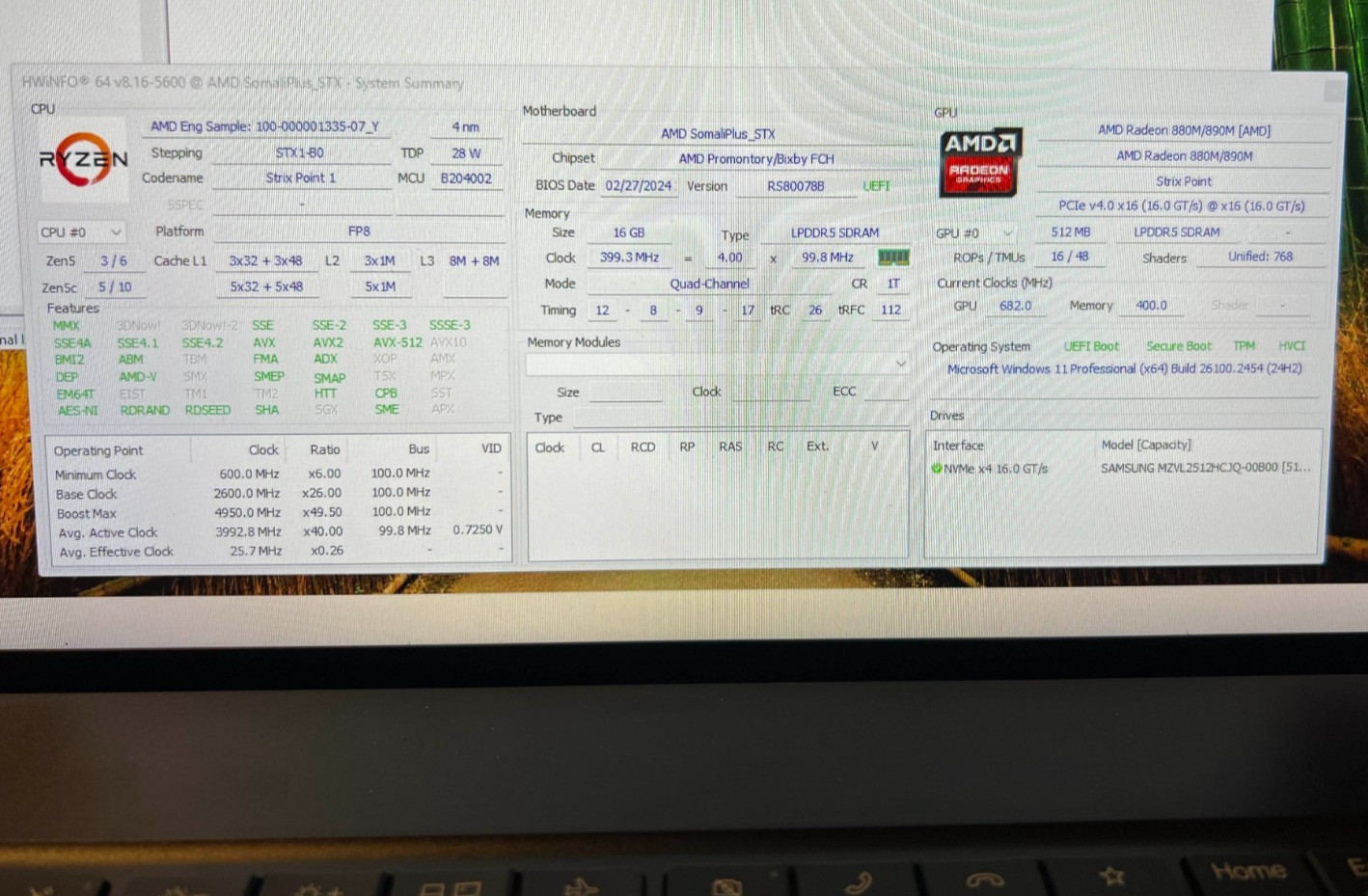Image resolution: width=1368 pixels, height=896 pixels.
Task: Click the 16 / 48 ROPs/TMUs value
Action: pos(1070,258)
